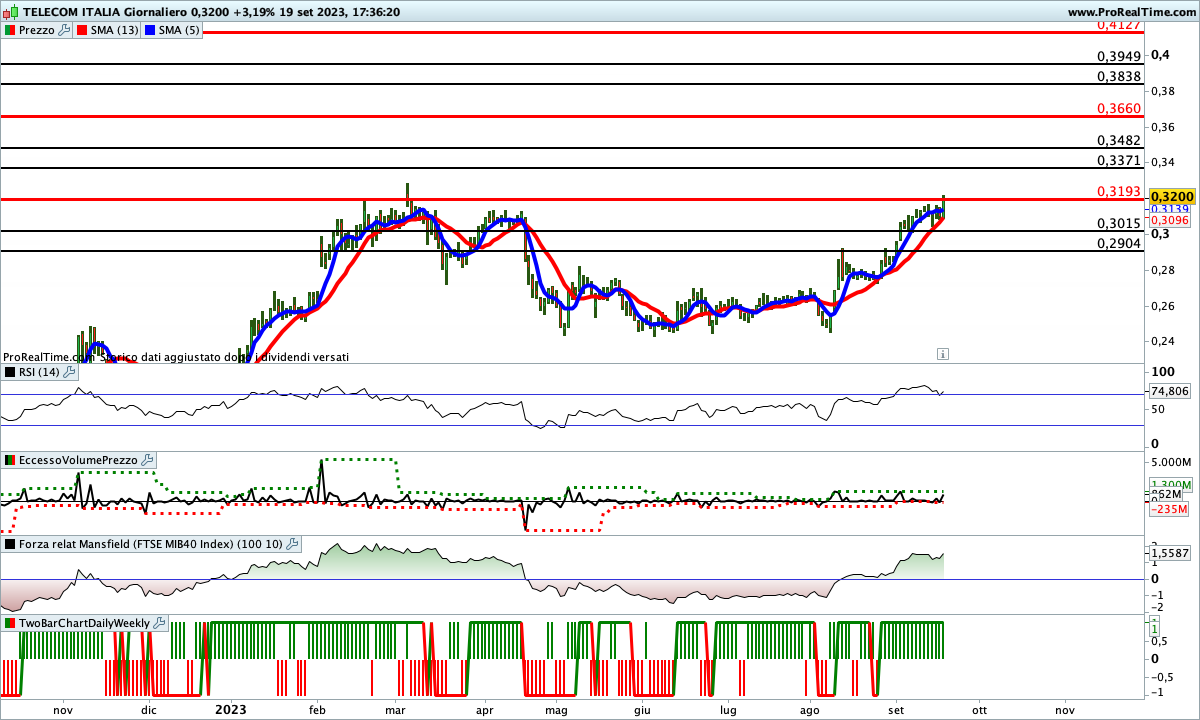Click the Forza relat Mansfield legend swatch

[x=11, y=545]
